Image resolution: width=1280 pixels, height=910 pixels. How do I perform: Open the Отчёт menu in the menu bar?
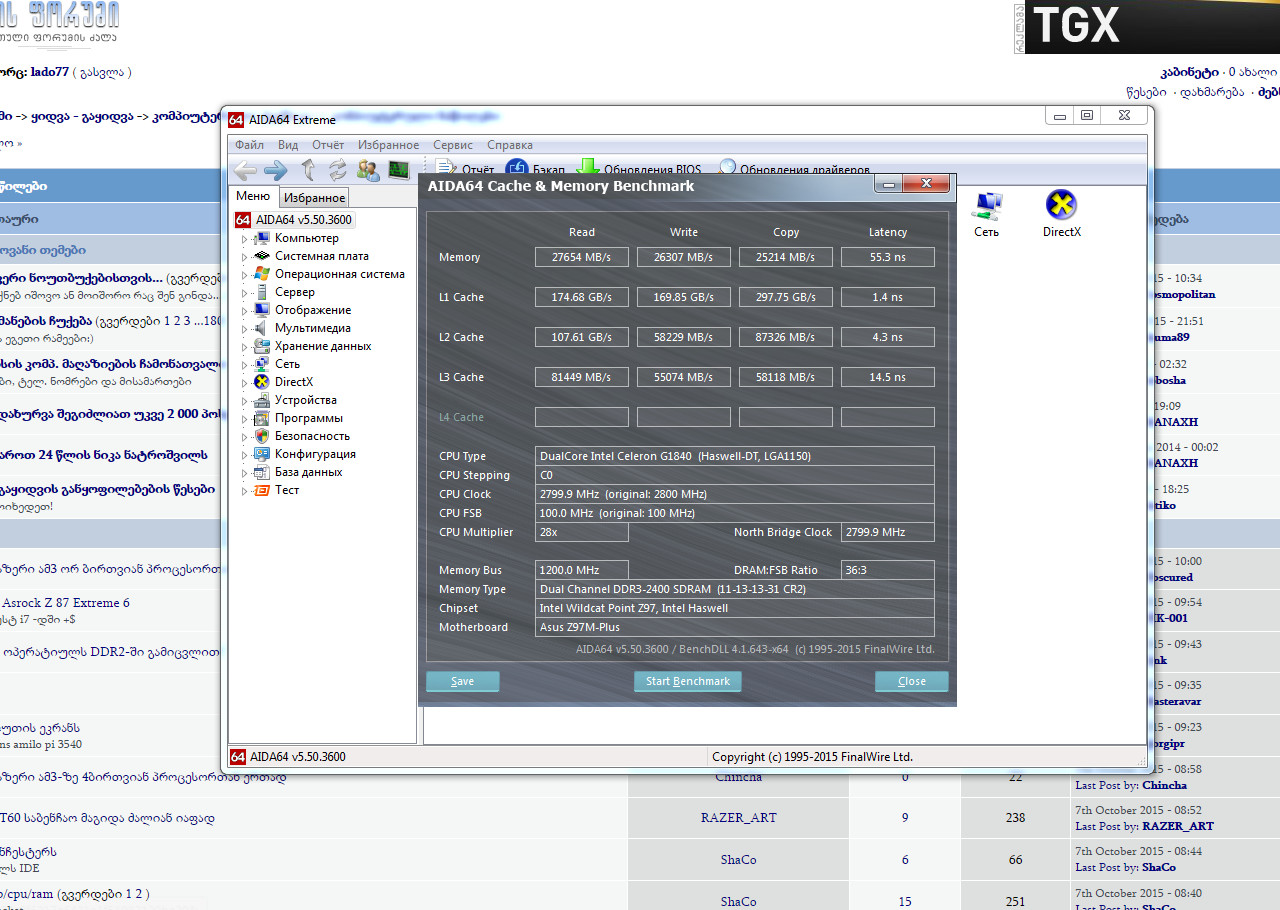coord(328,145)
